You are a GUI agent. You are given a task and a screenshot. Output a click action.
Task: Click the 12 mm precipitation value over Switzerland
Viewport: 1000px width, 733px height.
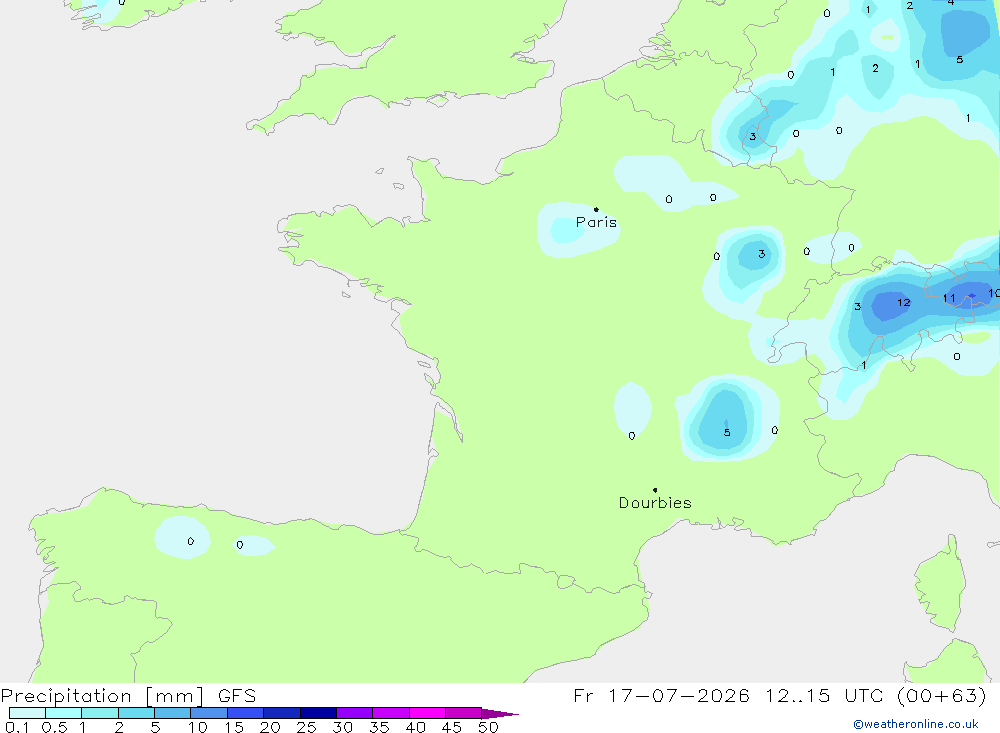coord(904,302)
